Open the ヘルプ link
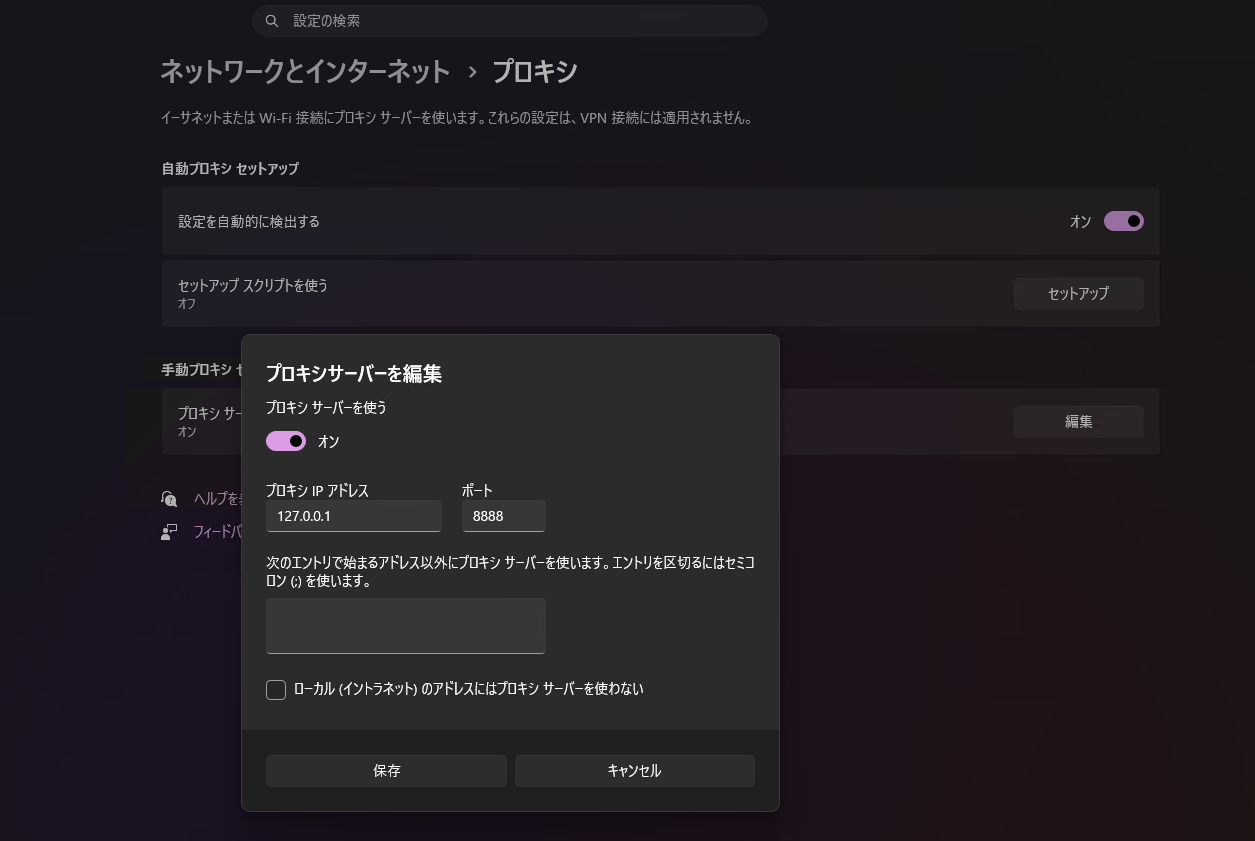The width and height of the screenshot is (1255, 841). coord(217,498)
